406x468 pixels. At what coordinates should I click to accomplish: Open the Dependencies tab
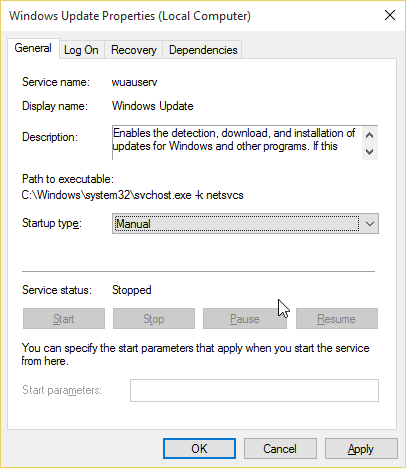[x=203, y=50]
